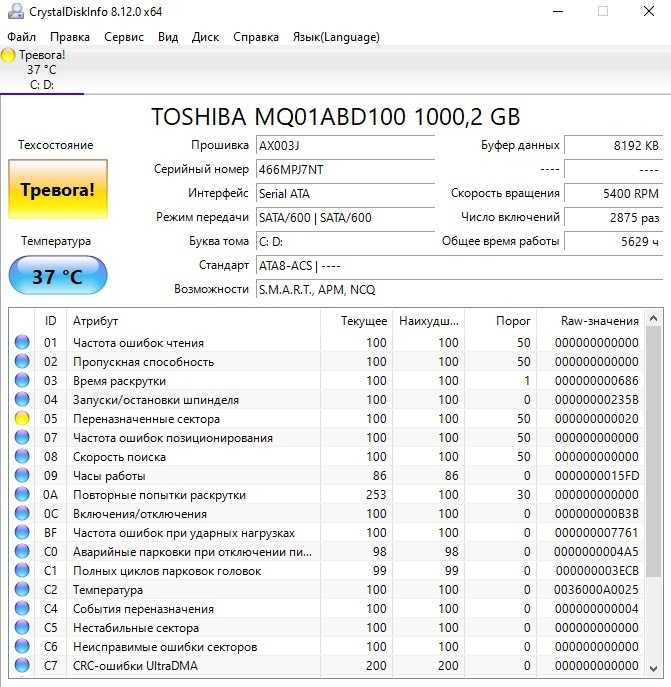Click the blue status icon for Часы работы
The width and height of the screenshot is (671, 687).
22,475
